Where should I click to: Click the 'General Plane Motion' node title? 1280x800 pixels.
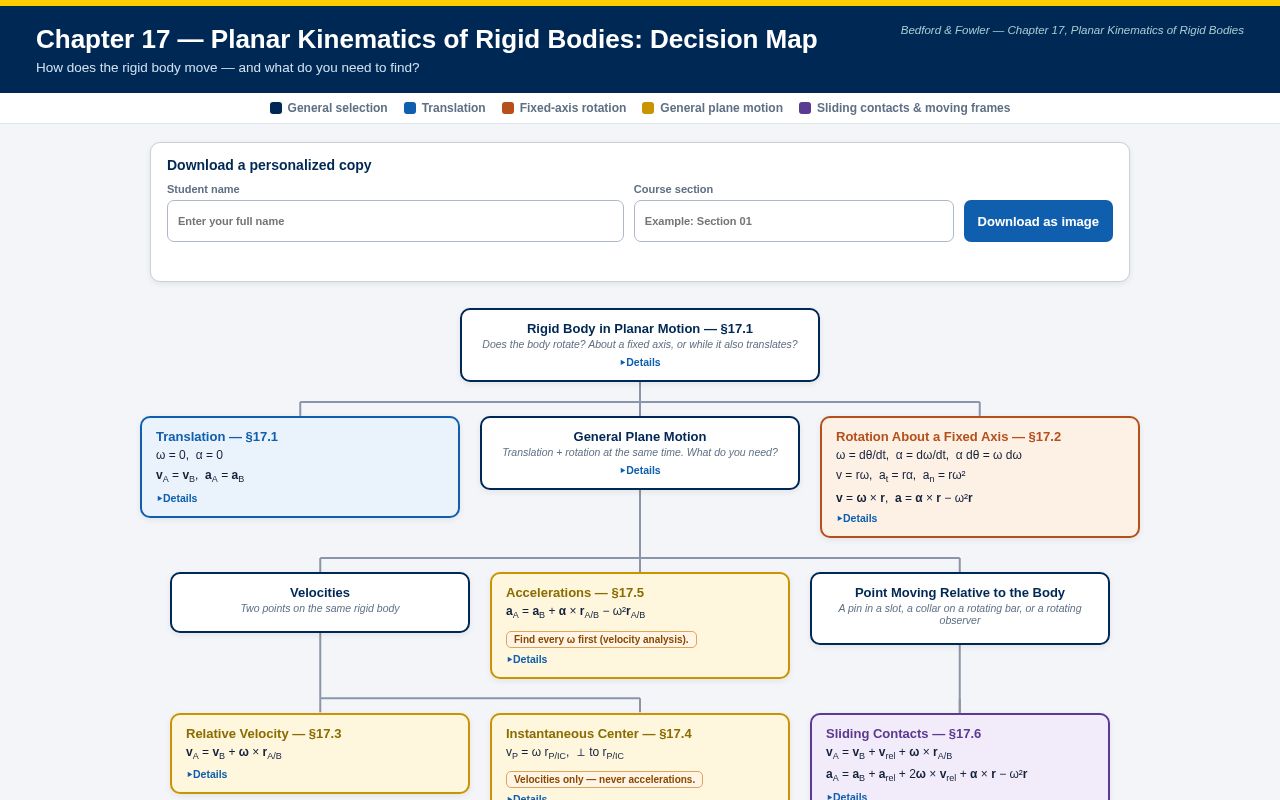point(640,437)
